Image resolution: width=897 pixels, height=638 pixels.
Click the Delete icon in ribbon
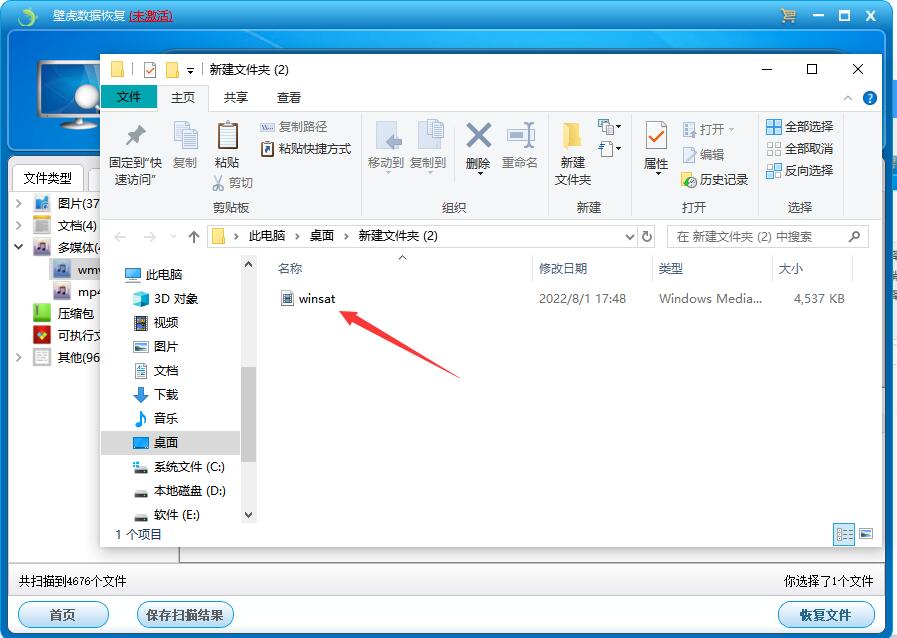tap(478, 137)
